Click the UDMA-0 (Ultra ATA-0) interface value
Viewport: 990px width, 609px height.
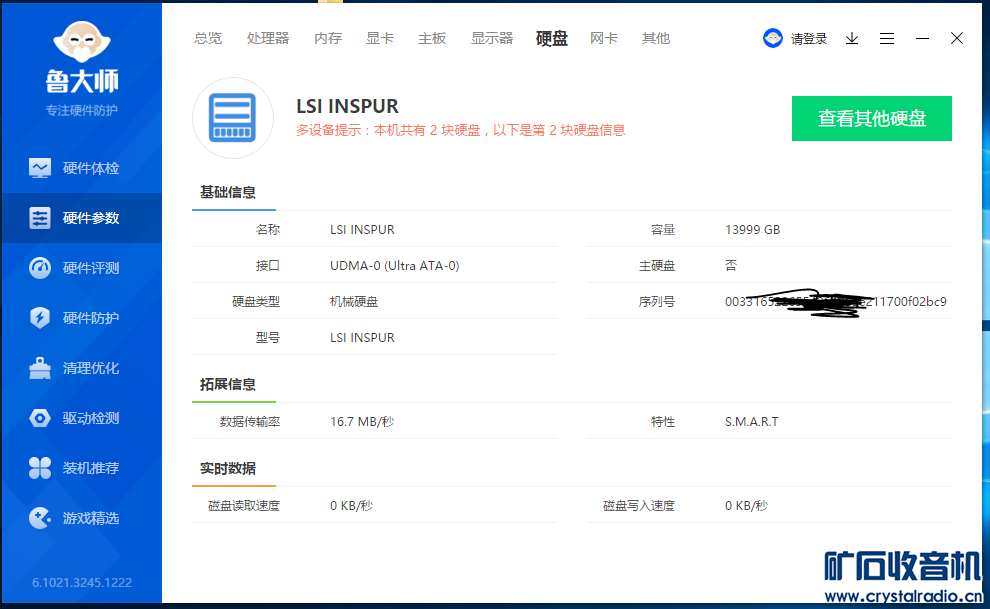[394, 266]
